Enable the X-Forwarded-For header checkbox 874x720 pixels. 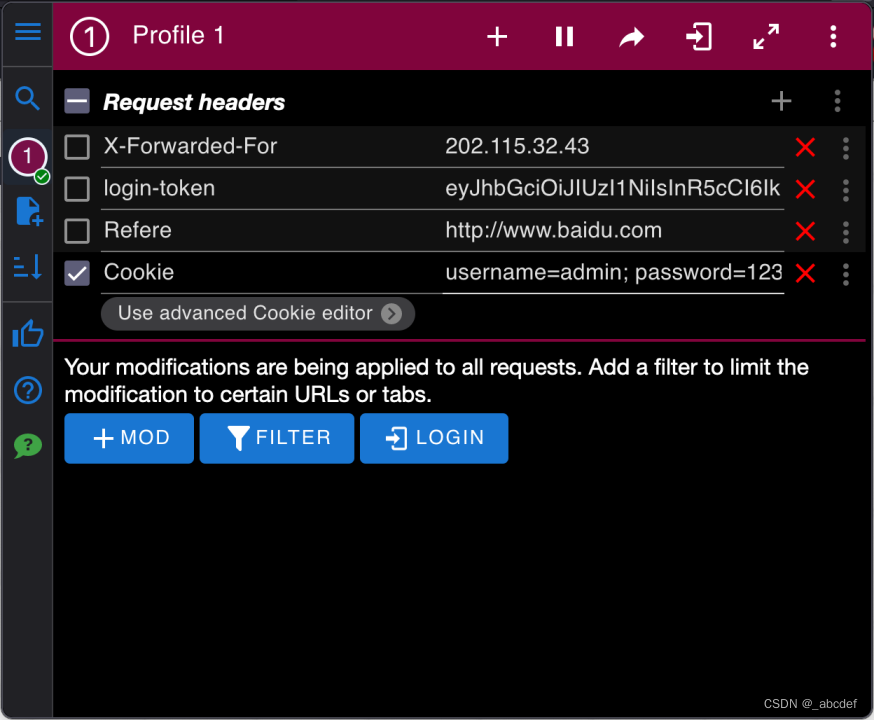pyautogui.click(x=77, y=147)
